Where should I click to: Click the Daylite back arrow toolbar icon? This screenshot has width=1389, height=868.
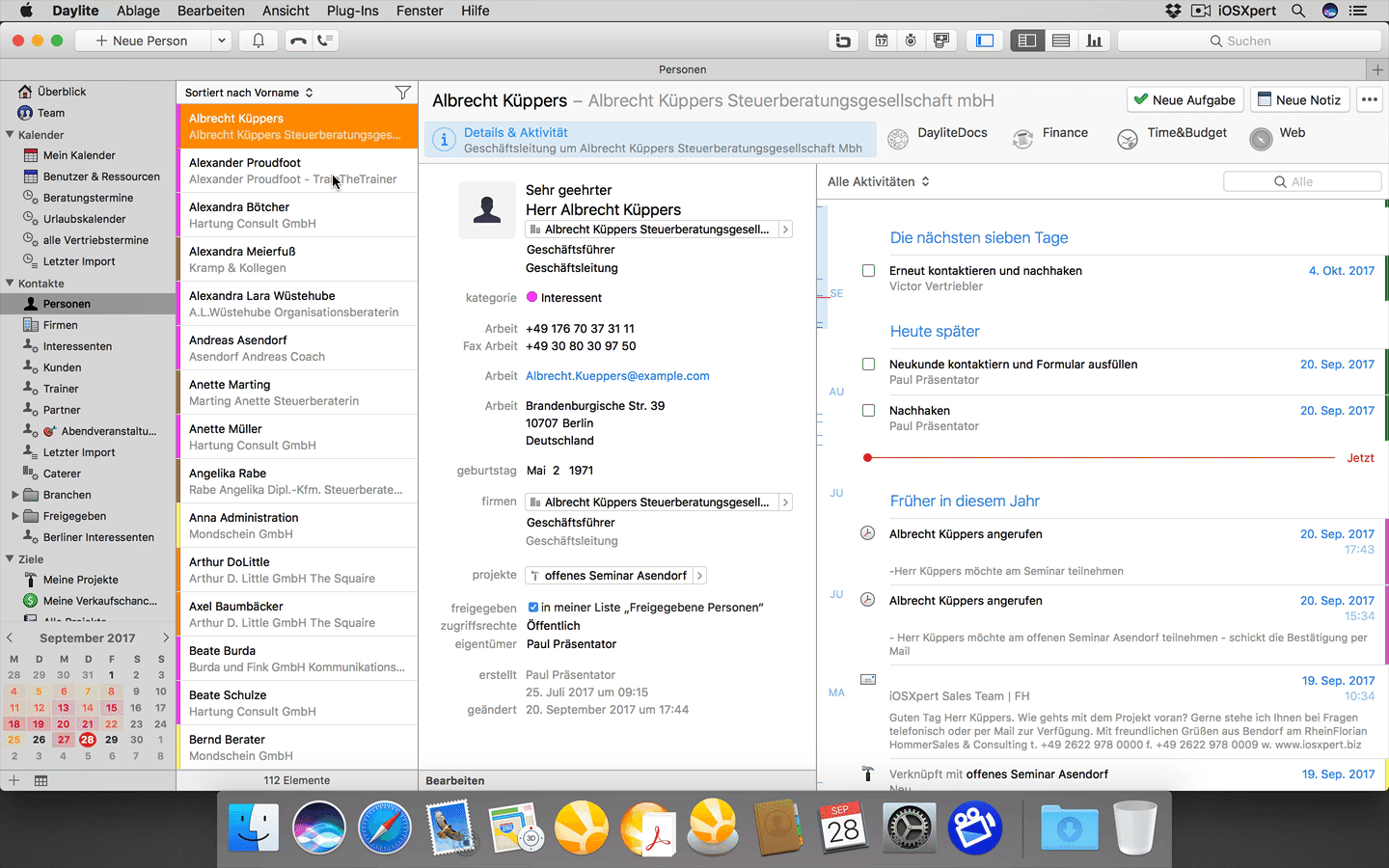(843, 41)
